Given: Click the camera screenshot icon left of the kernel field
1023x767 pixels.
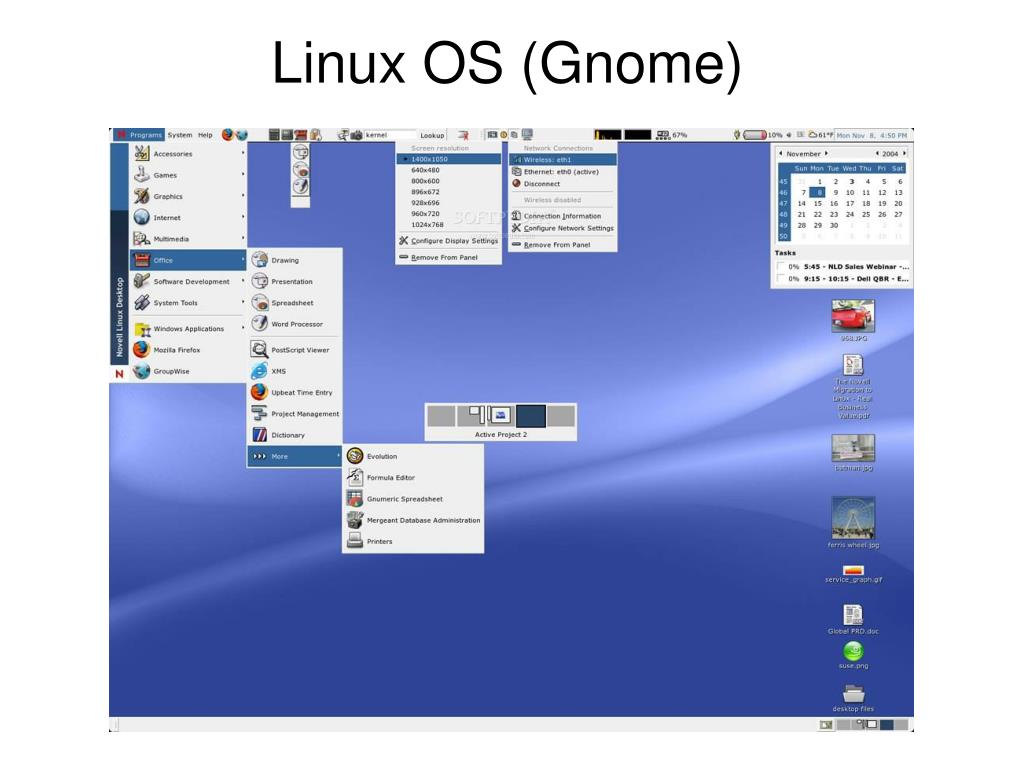Looking at the screenshot, I should (356, 135).
